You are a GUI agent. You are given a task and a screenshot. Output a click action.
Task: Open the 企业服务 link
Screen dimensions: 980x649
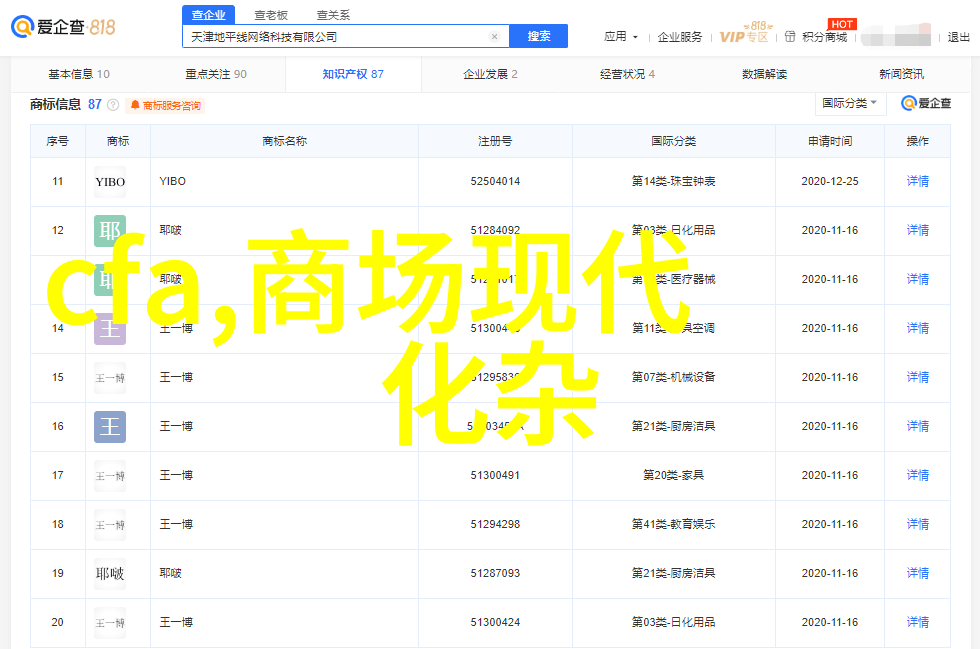pyautogui.click(x=679, y=37)
